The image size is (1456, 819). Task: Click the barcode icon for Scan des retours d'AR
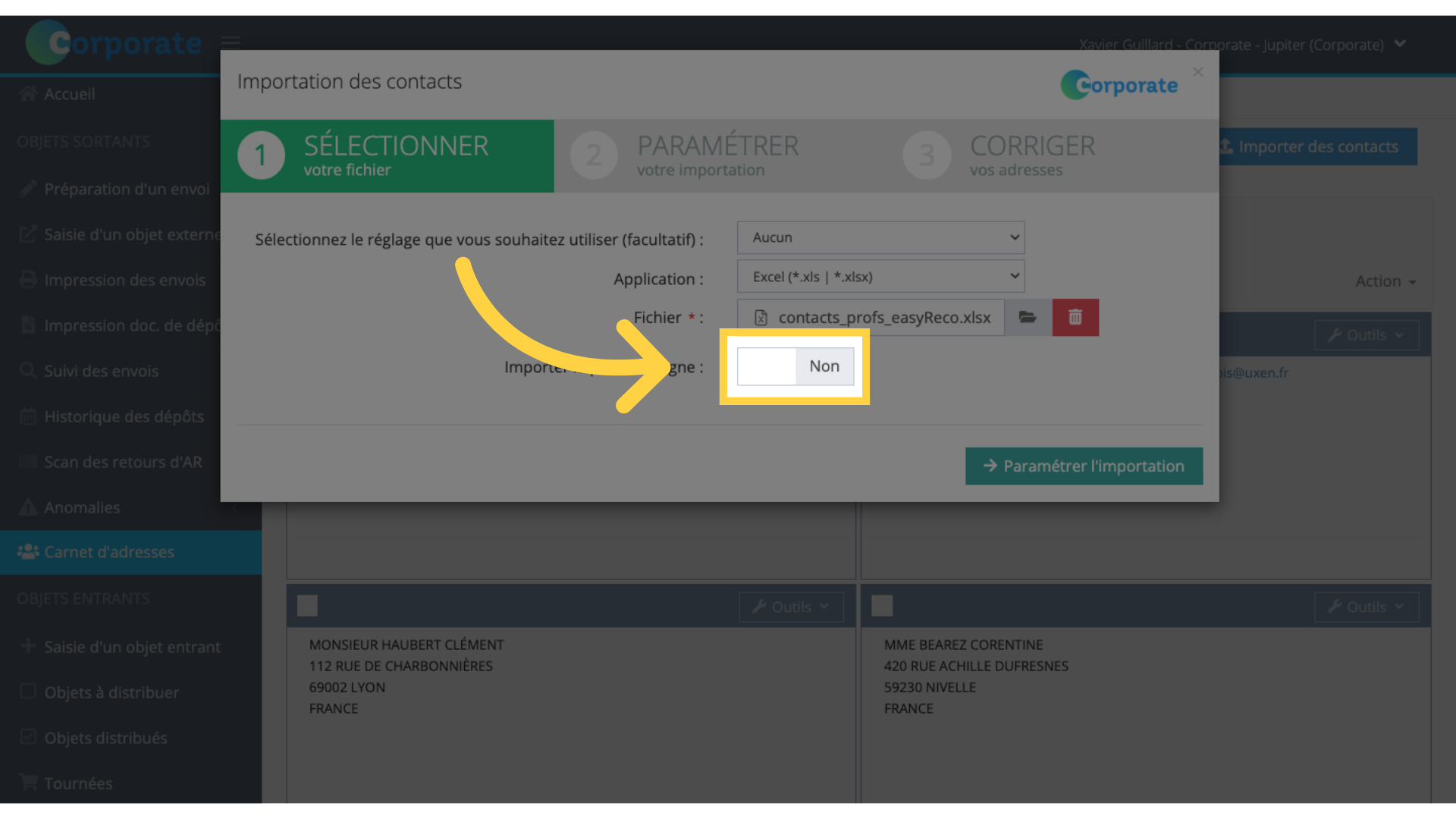tap(28, 461)
